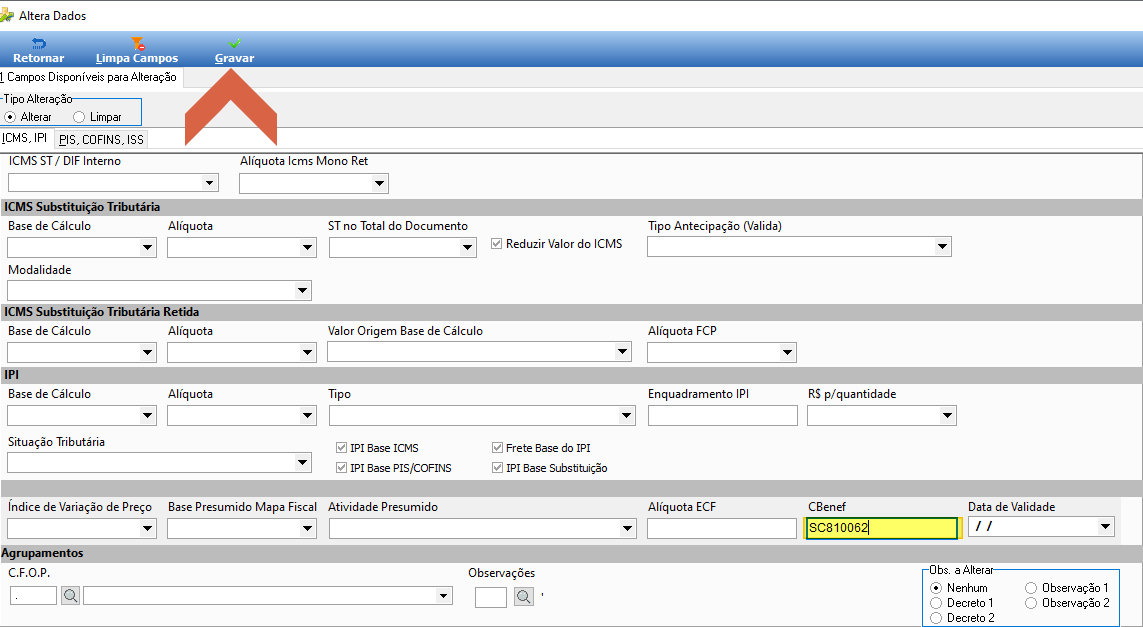The height and width of the screenshot is (627, 1143).
Task: Click the Observações magnifier search icon
Action: [523, 597]
